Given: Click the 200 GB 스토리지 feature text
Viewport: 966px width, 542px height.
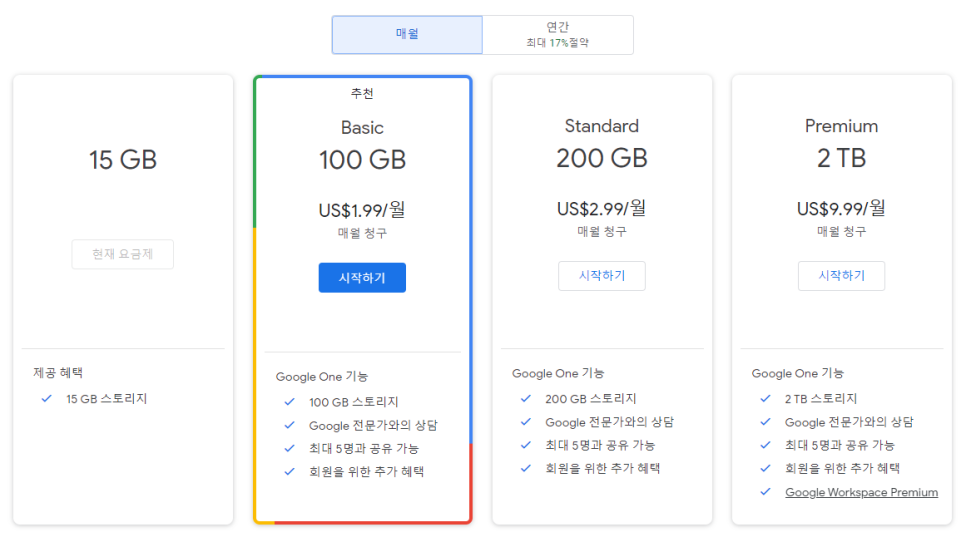Looking at the screenshot, I should click(x=590, y=399).
